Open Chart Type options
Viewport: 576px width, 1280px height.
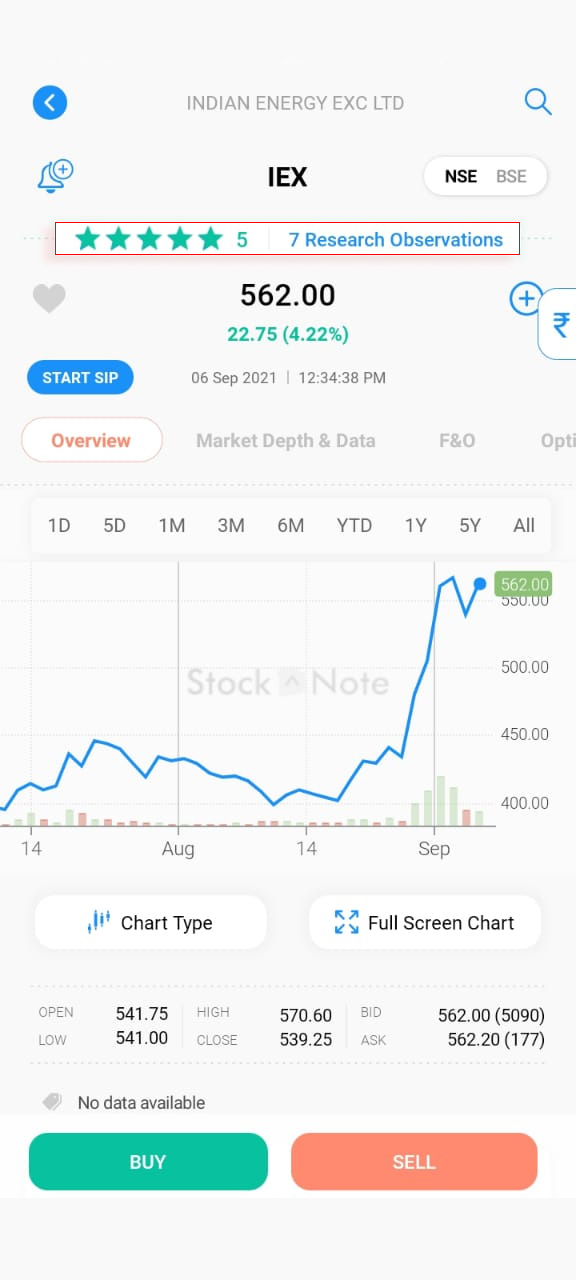pyautogui.click(x=150, y=922)
